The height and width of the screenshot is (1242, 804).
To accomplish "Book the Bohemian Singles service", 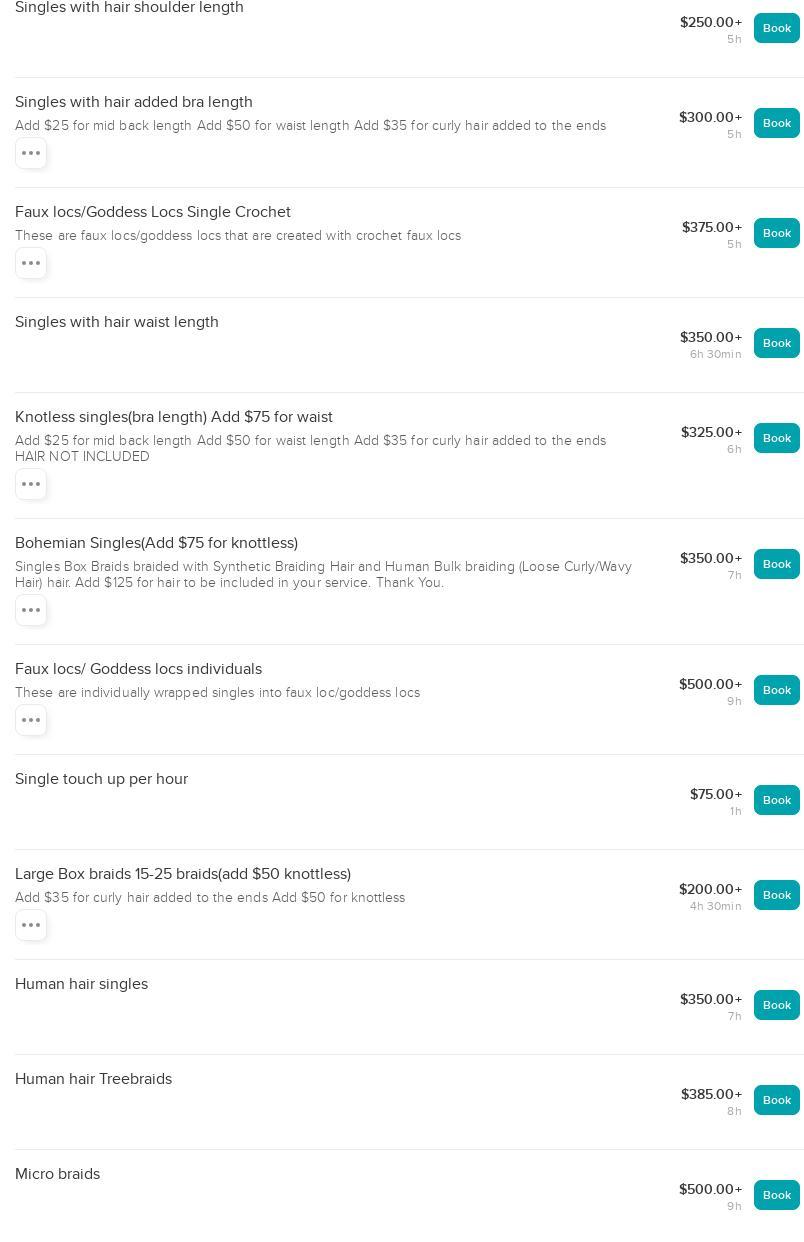I will click(776, 564).
